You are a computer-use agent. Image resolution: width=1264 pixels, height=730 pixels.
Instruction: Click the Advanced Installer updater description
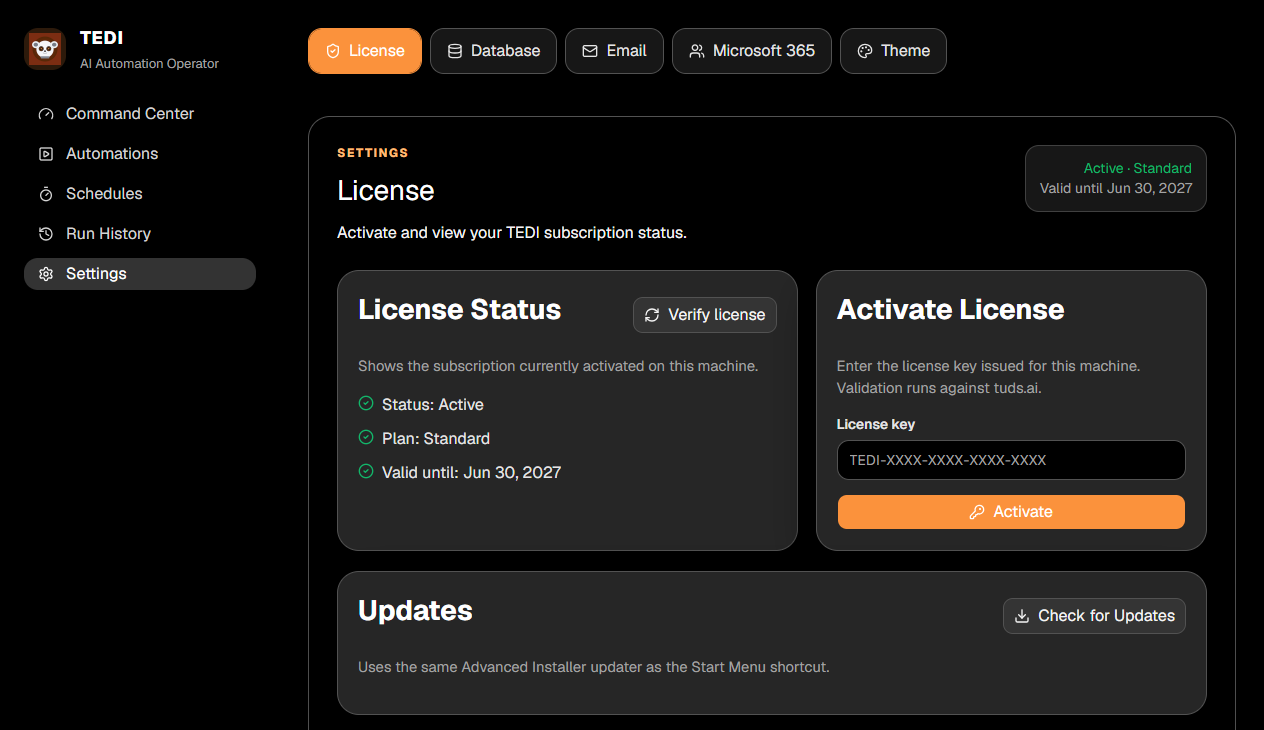pyautogui.click(x=594, y=666)
